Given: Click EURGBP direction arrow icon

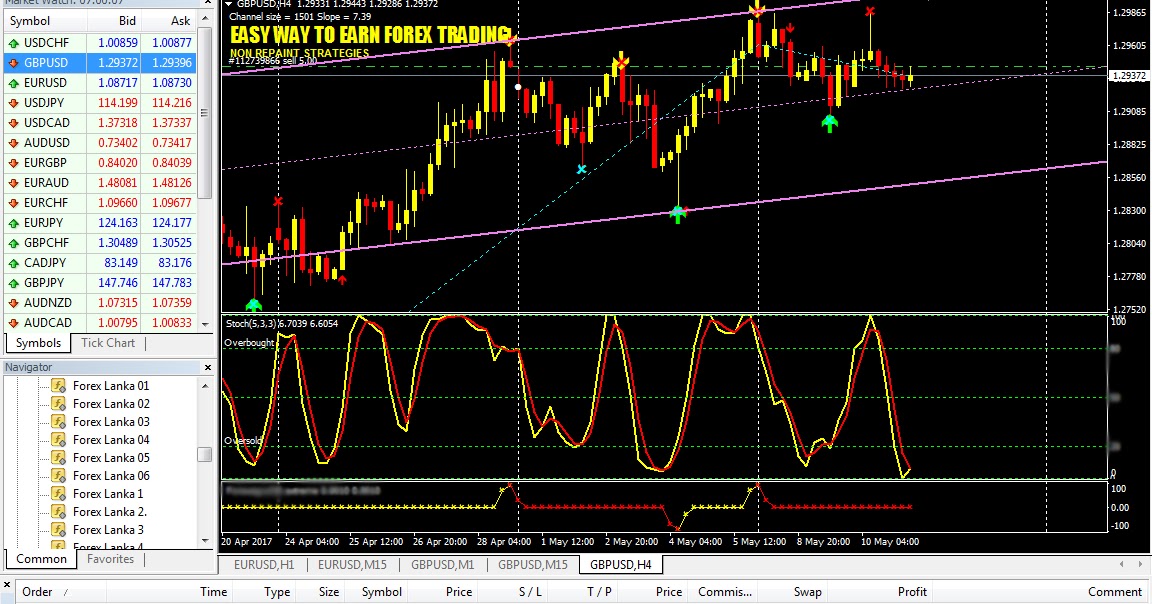Looking at the screenshot, I should click(x=13, y=163).
